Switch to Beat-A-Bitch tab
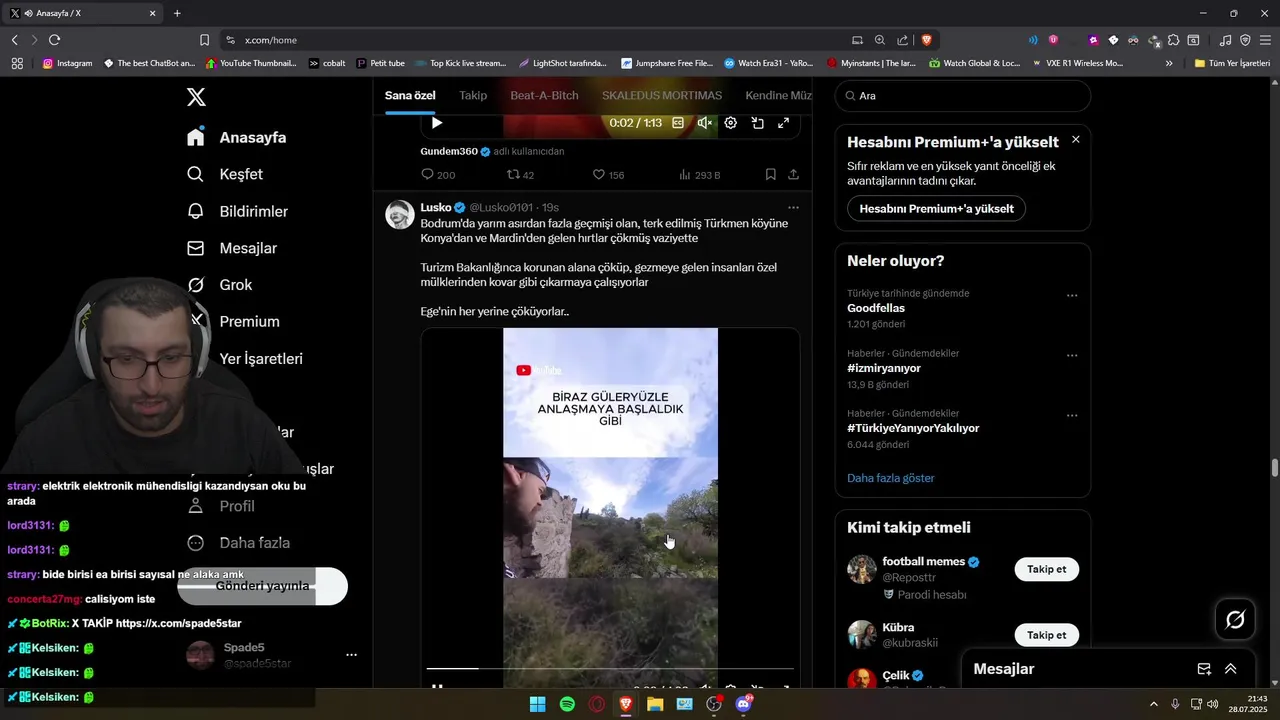1280x720 pixels. click(544, 96)
